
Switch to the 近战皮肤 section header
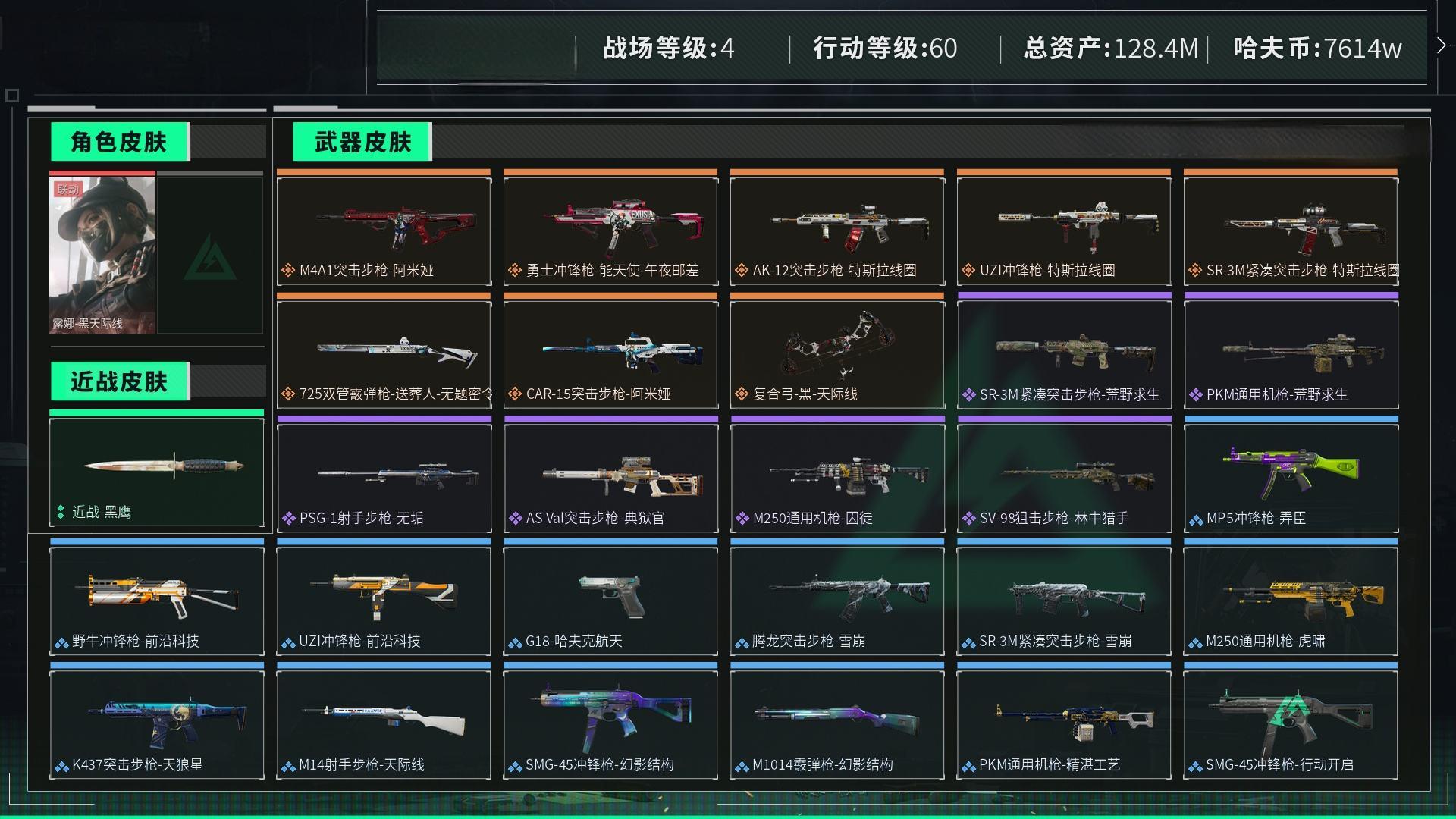click(119, 381)
